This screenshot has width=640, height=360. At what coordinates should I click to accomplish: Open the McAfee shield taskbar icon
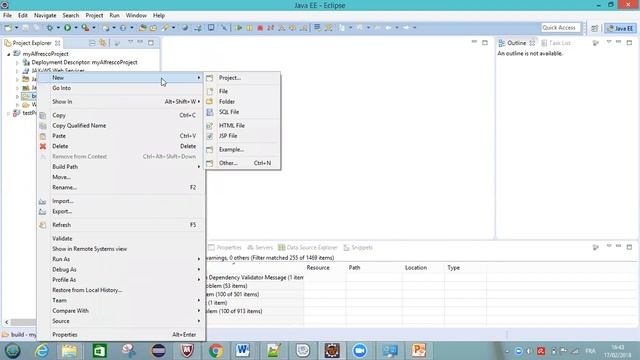pos(187,351)
